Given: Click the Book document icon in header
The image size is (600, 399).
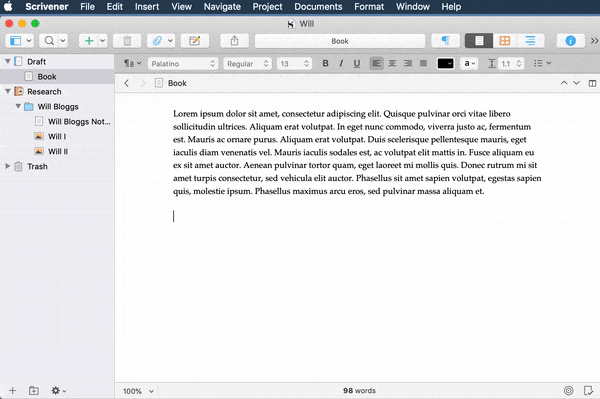Looking at the screenshot, I should tap(159, 83).
